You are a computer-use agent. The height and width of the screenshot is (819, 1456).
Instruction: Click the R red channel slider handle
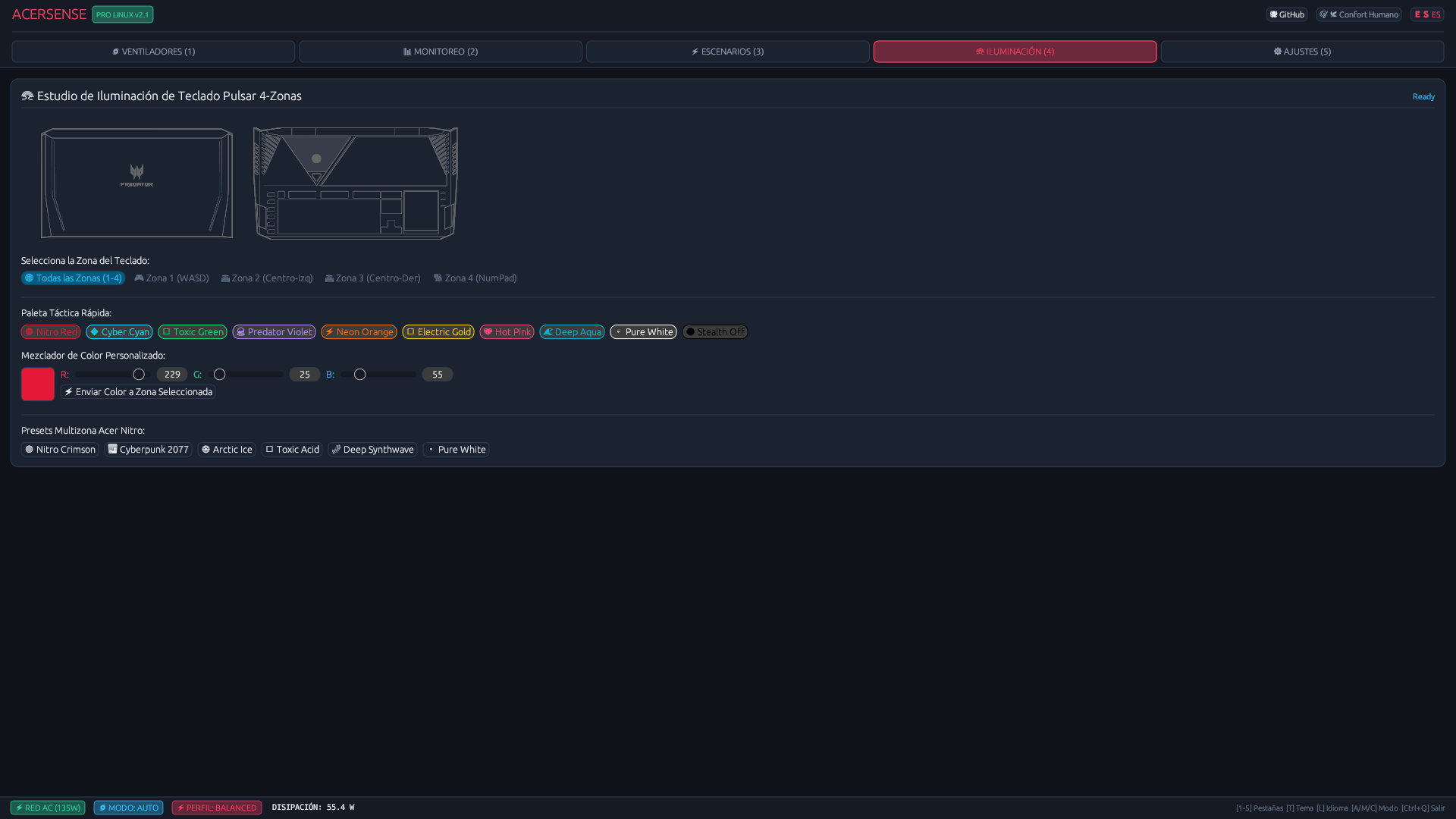tap(139, 375)
